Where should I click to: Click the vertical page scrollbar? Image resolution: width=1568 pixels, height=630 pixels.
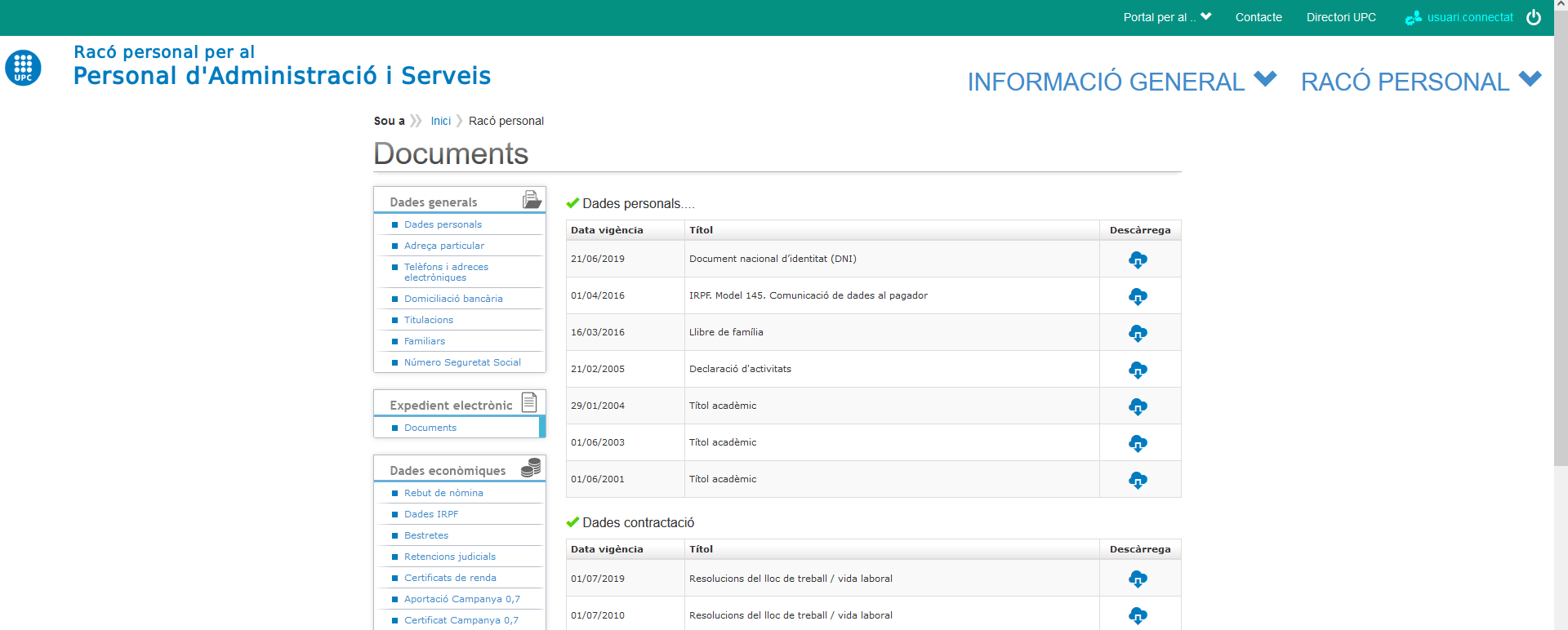pyautogui.click(x=1561, y=245)
